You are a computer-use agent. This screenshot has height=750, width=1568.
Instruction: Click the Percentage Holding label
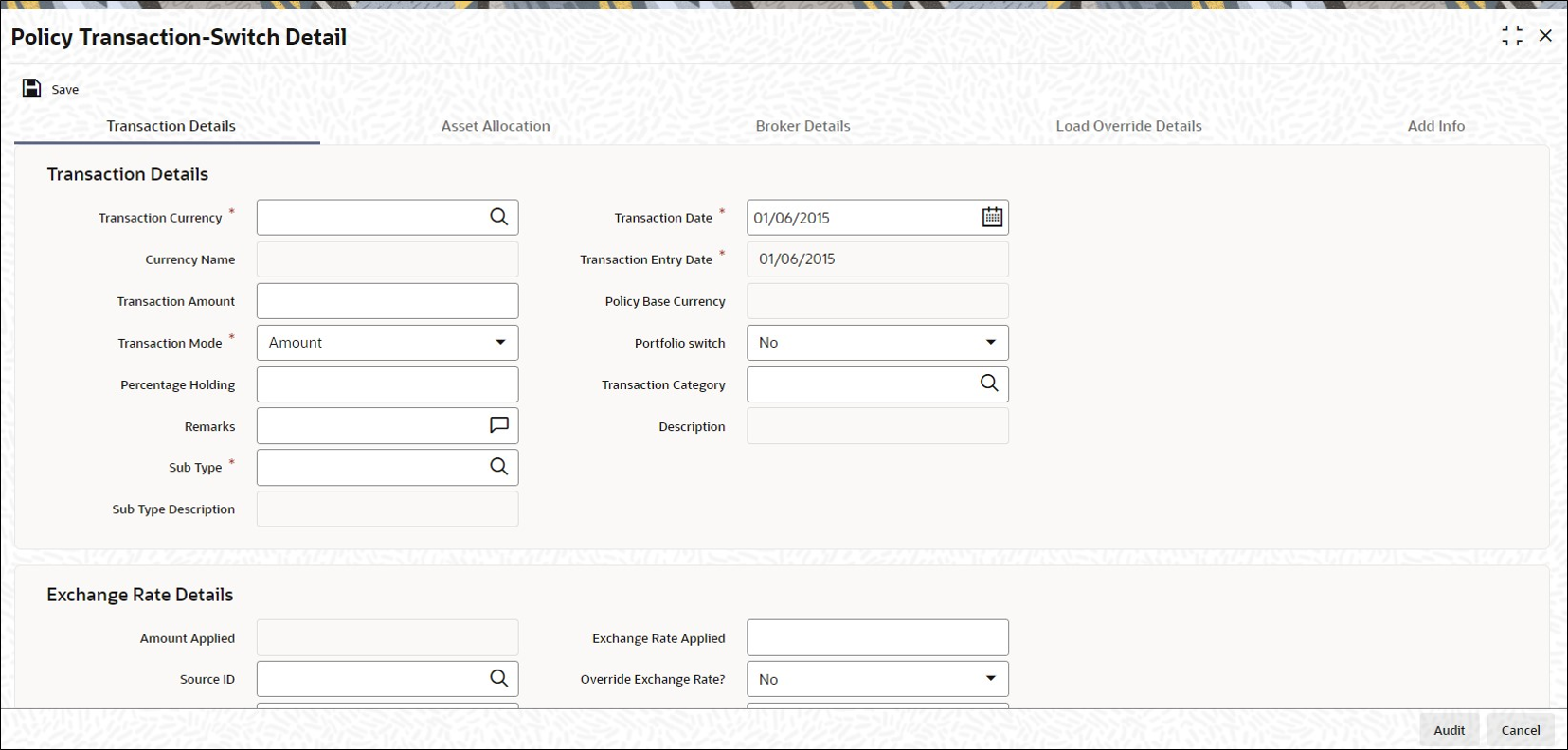point(177,384)
